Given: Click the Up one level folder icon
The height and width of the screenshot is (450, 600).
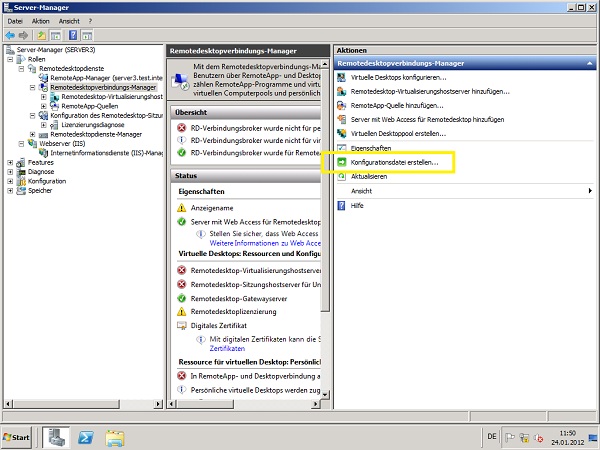Looking at the screenshot, I should [x=41, y=36].
